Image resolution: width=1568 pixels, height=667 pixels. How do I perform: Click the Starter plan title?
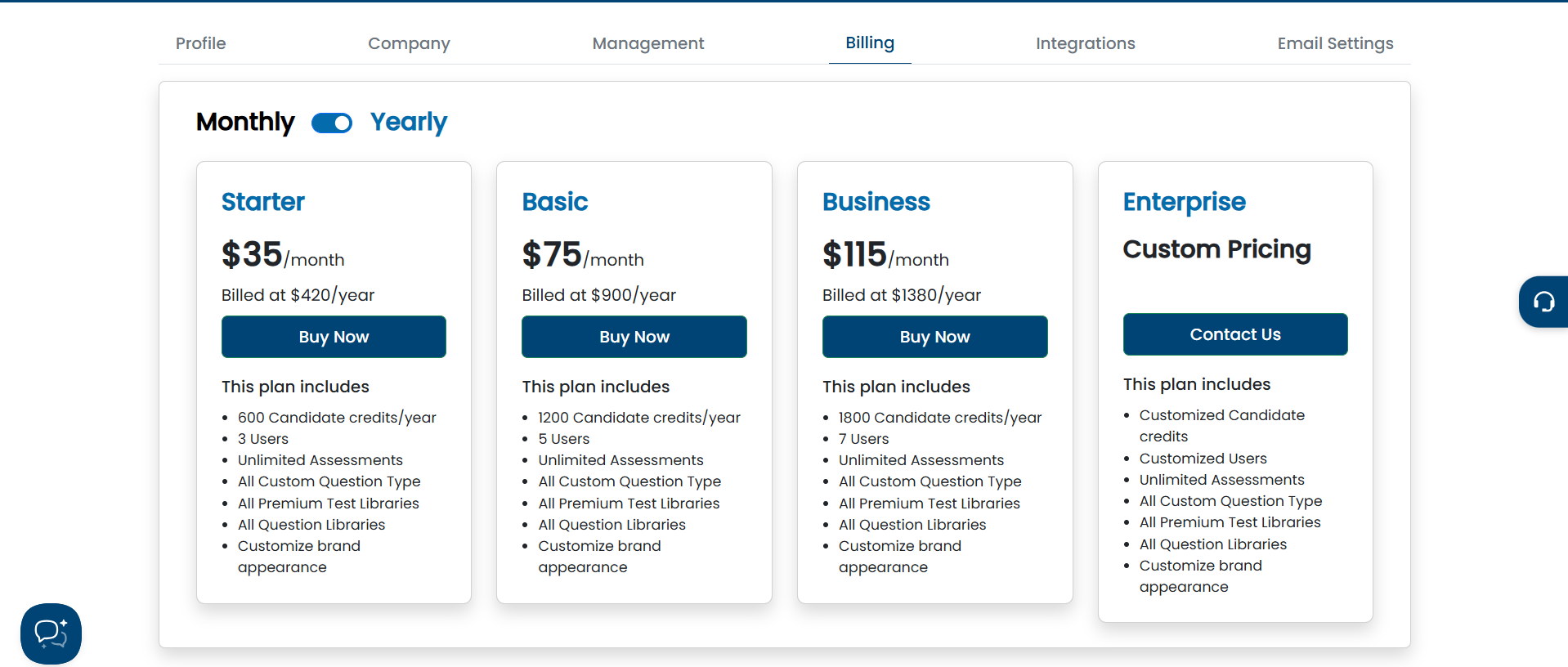click(x=262, y=202)
